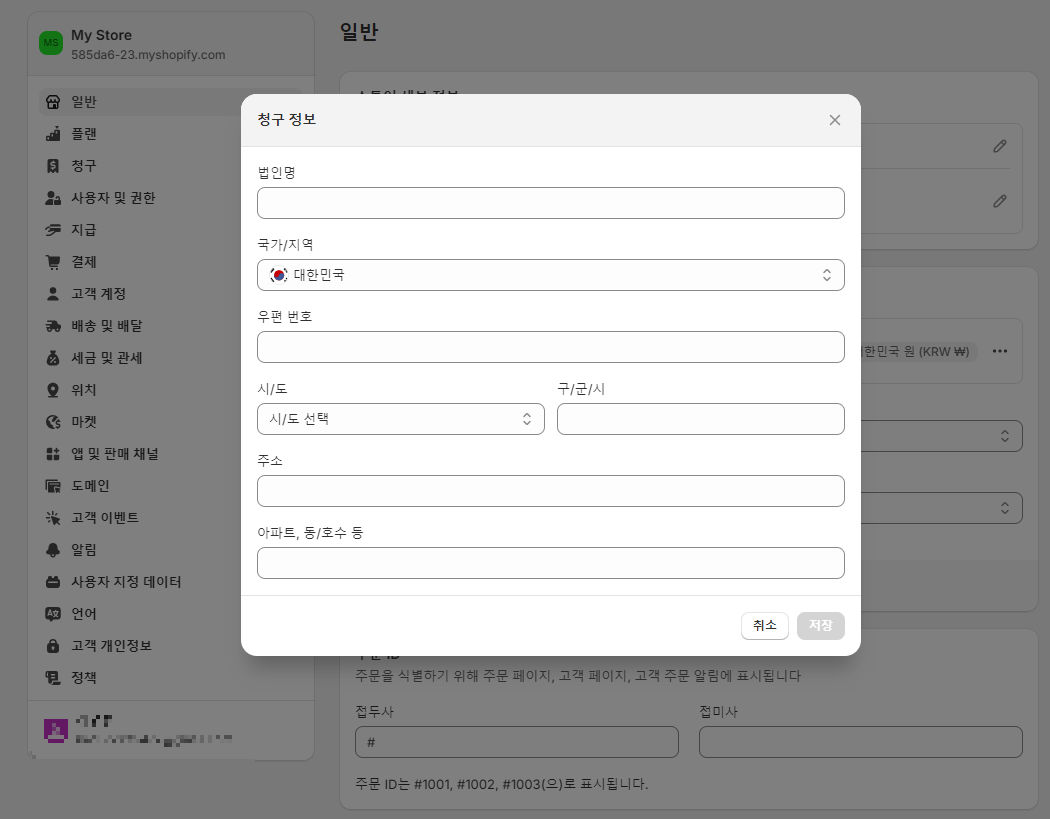Select 도메인 in settings sidebar
1050x819 pixels.
171,486
